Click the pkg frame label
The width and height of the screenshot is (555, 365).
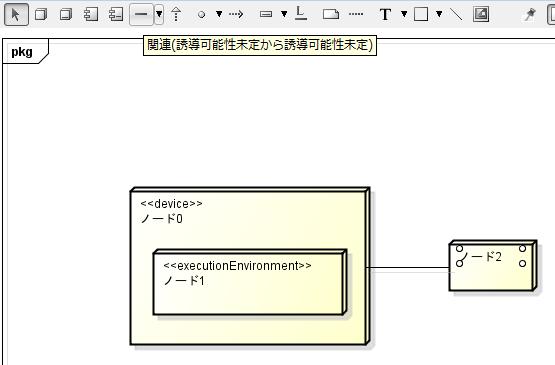[22, 52]
